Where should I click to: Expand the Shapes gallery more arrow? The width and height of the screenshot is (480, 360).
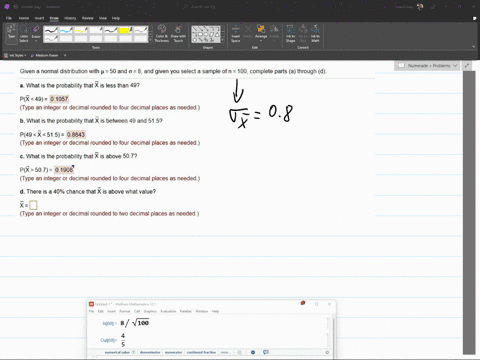[223, 40]
